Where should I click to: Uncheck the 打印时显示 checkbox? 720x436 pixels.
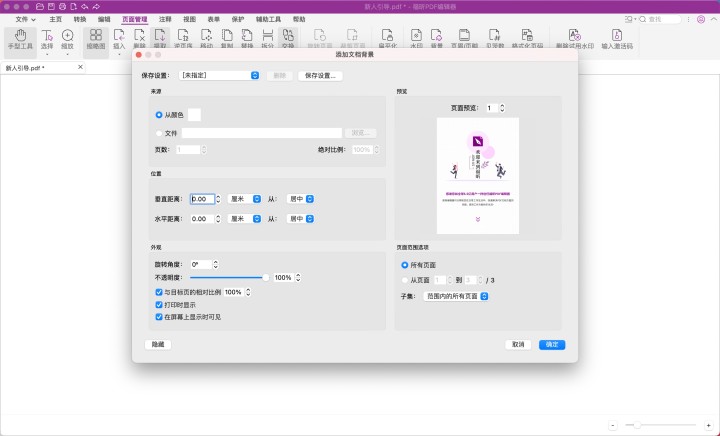159,304
